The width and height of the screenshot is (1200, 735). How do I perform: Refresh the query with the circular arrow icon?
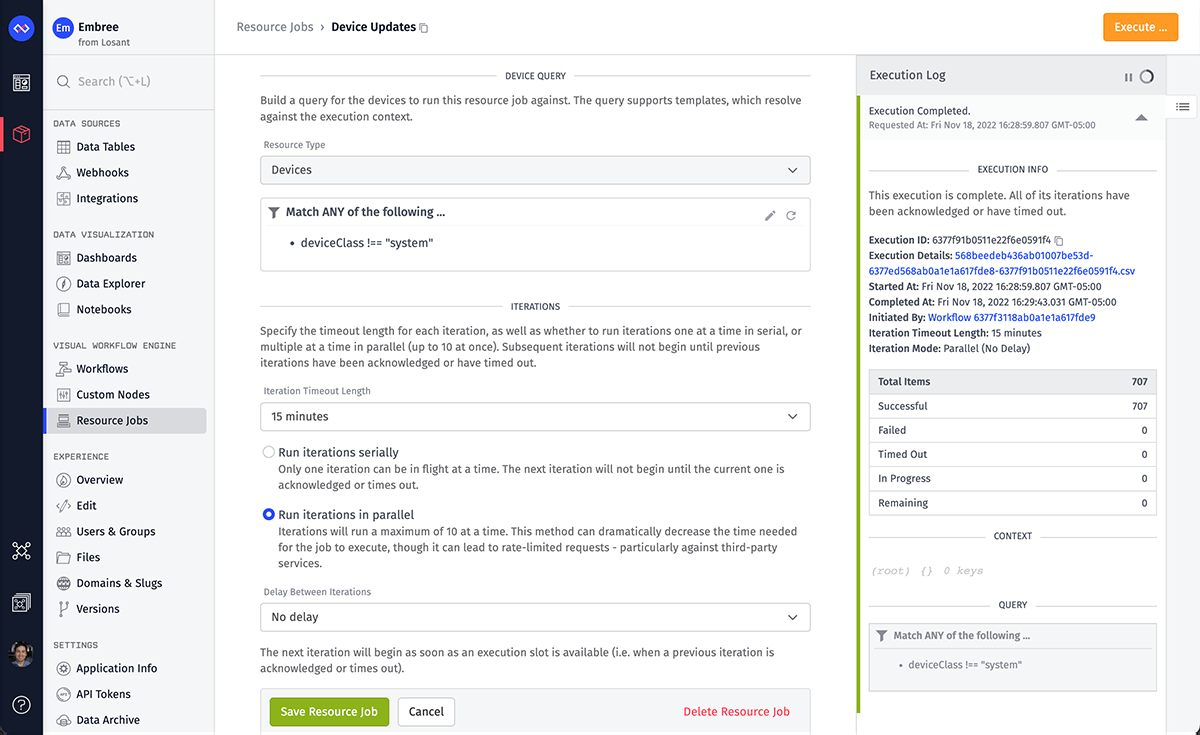(x=791, y=215)
